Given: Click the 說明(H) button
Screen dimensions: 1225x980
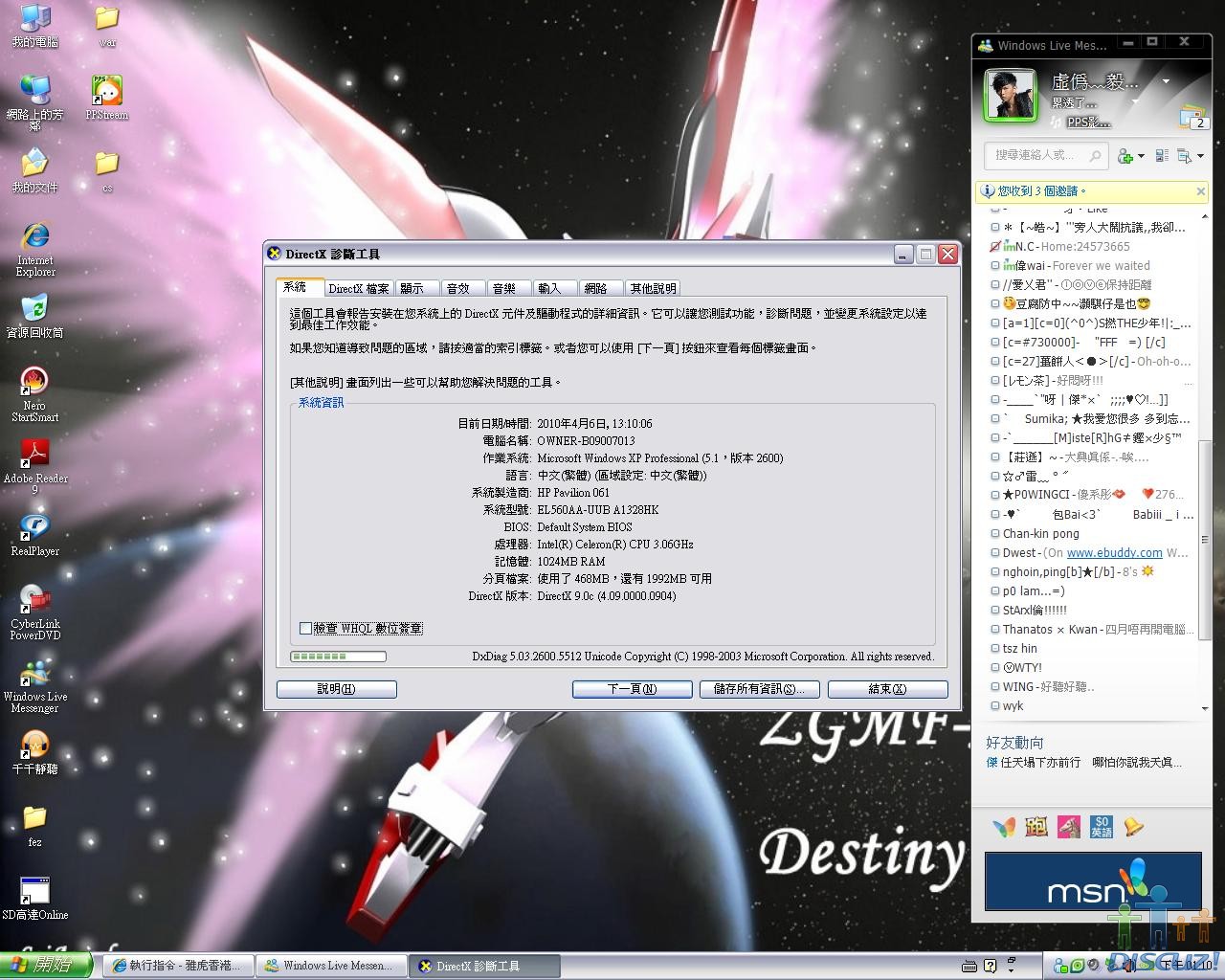Looking at the screenshot, I should coord(337,689).
